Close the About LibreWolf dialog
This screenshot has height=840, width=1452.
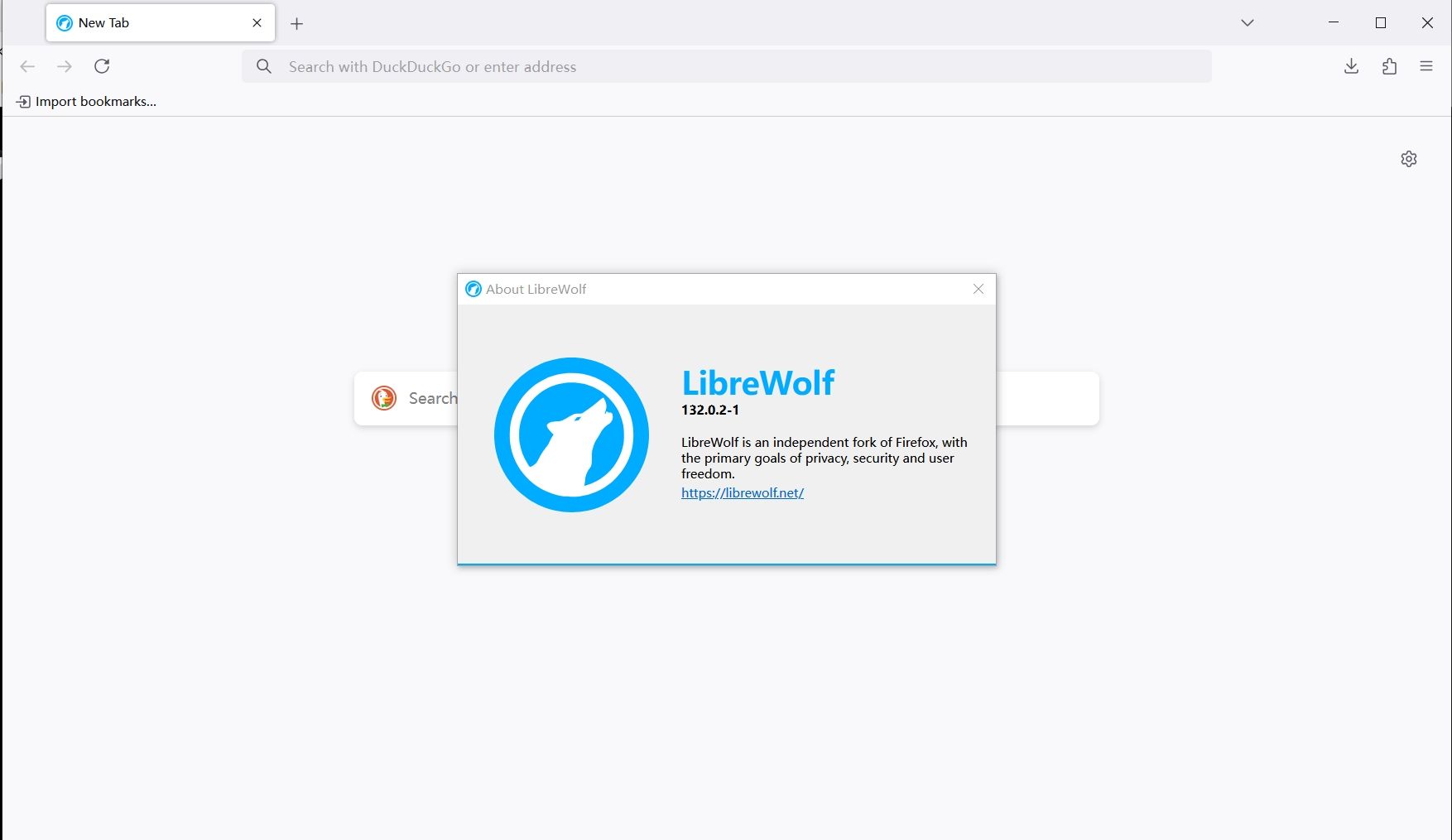[x=978, y=289]
